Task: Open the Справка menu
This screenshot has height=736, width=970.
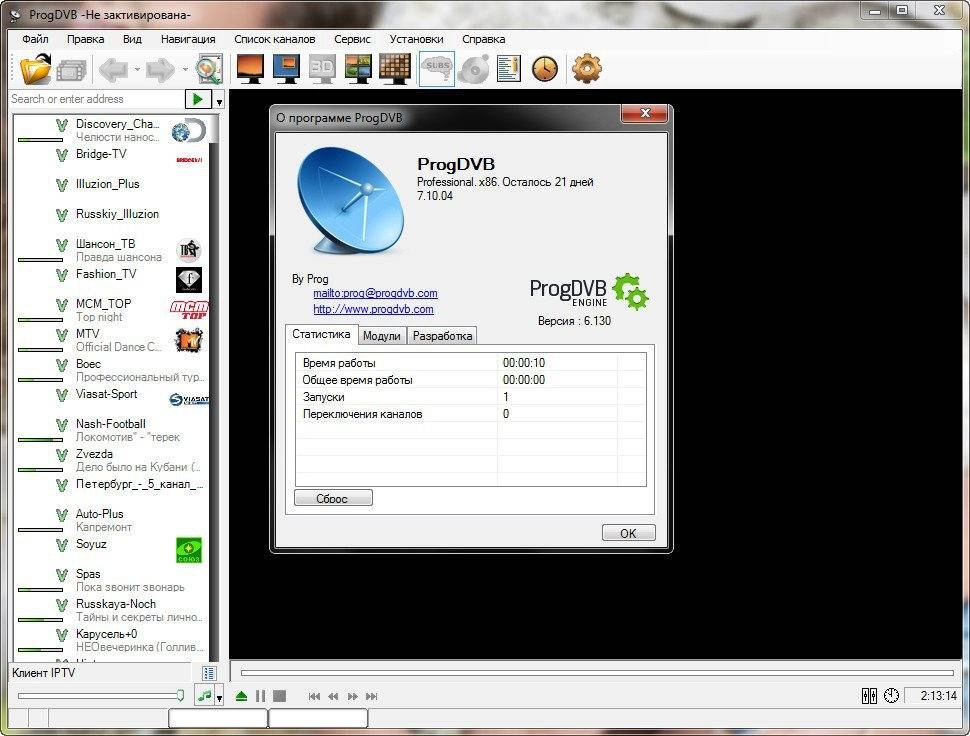Action: pyautogui.click(x=484, y=39)
